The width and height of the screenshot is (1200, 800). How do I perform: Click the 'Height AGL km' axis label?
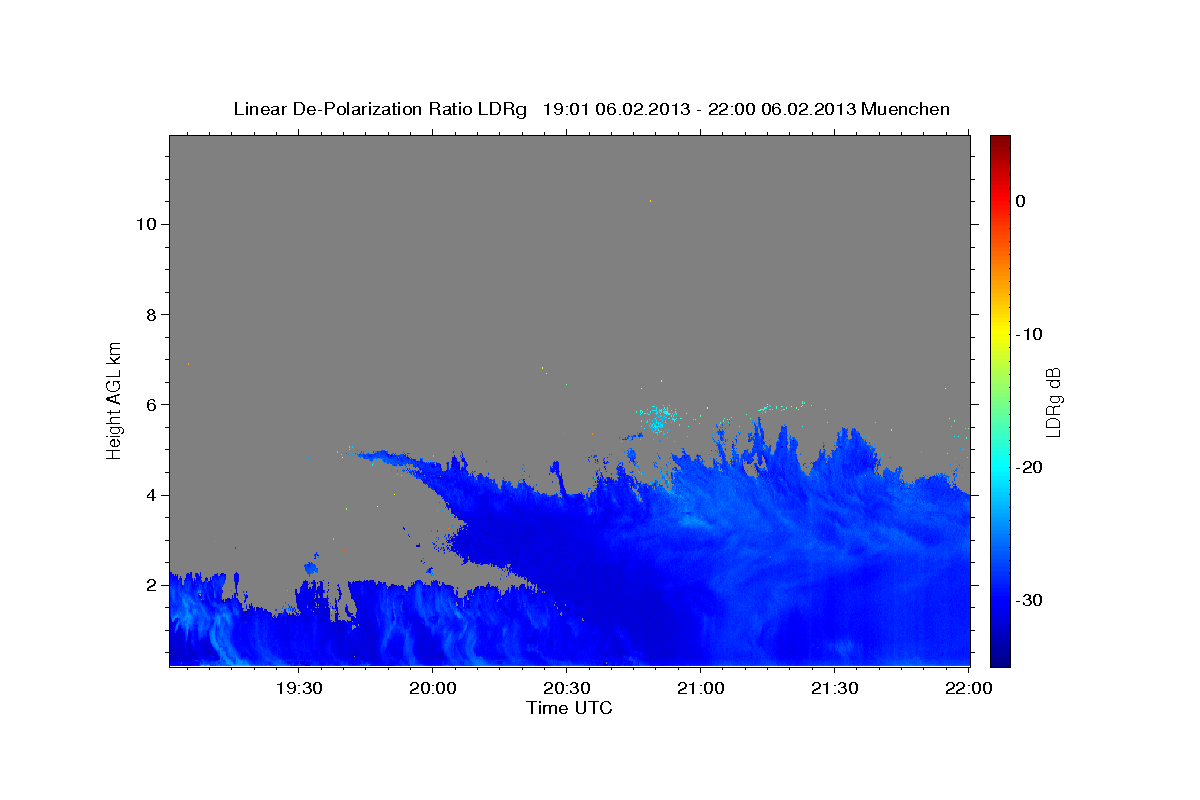(114, 400)
